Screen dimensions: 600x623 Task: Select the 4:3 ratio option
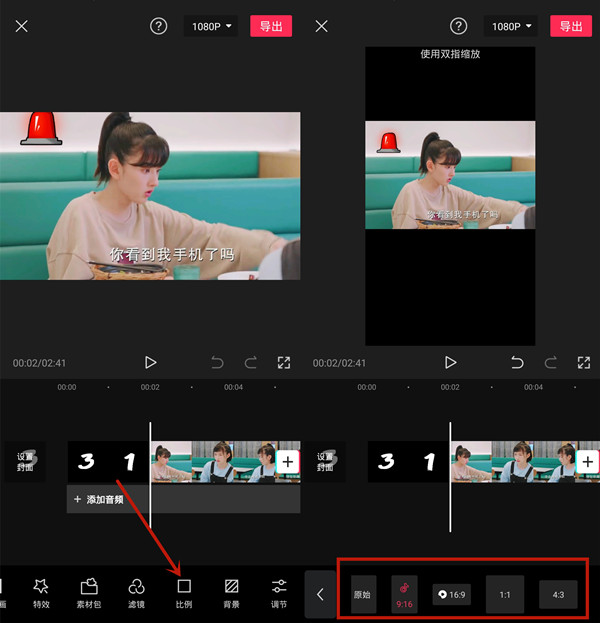point(558,594)
